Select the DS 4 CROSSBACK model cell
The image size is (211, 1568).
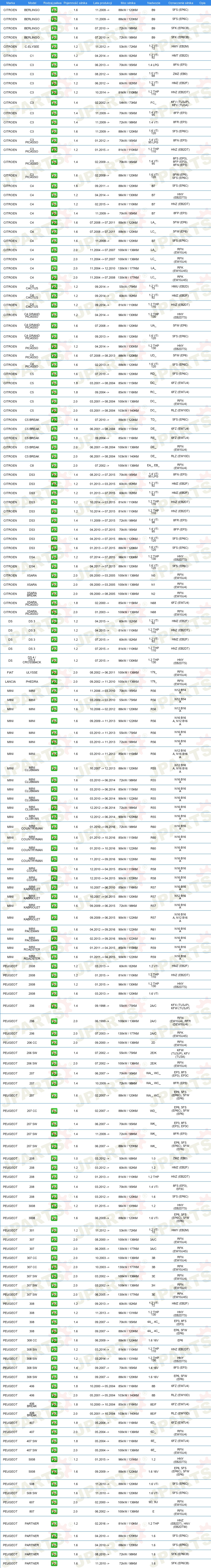[32, 660]
